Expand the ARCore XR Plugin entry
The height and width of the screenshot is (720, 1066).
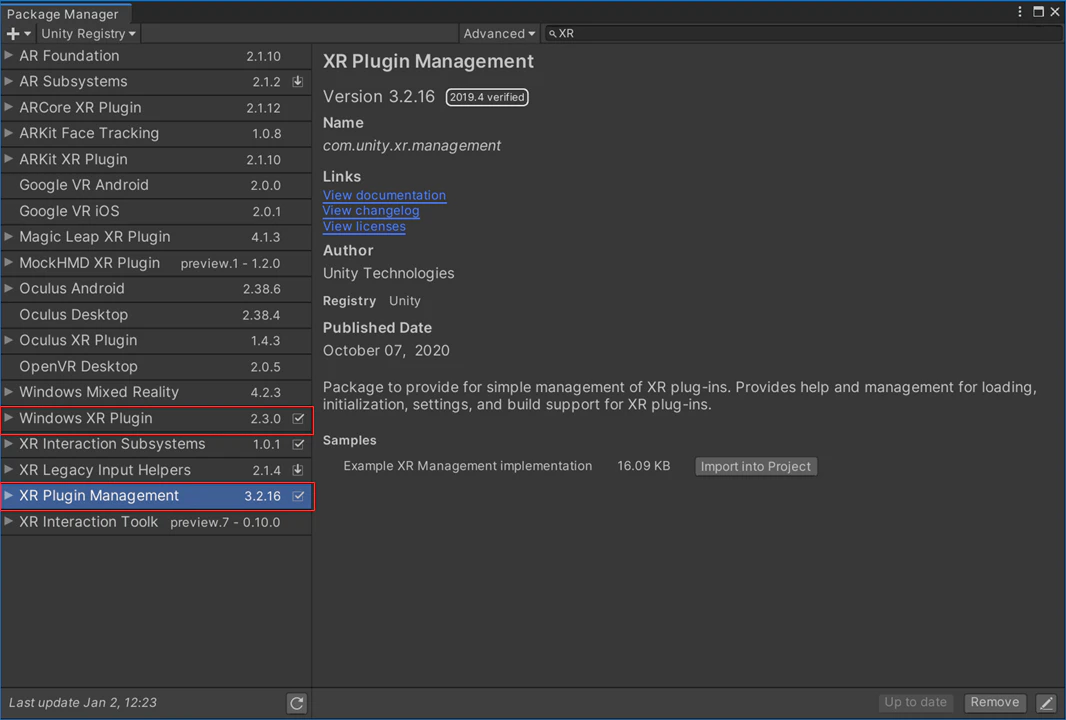tap(8, 107)
